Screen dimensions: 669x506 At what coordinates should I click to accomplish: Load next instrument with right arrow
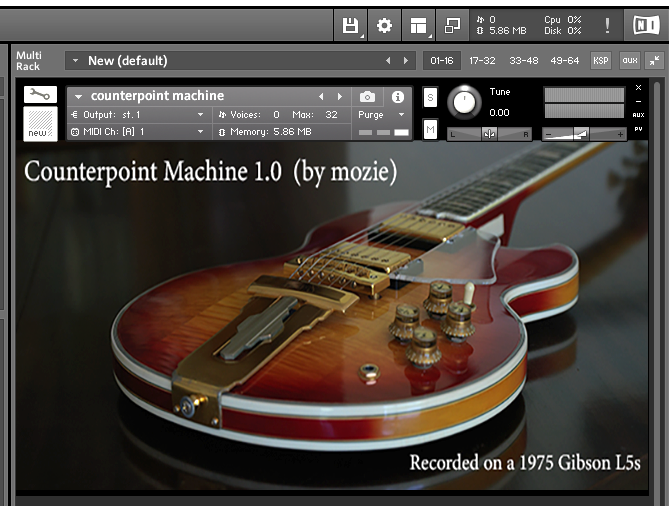pyautogui.click(x=340, y=97)
